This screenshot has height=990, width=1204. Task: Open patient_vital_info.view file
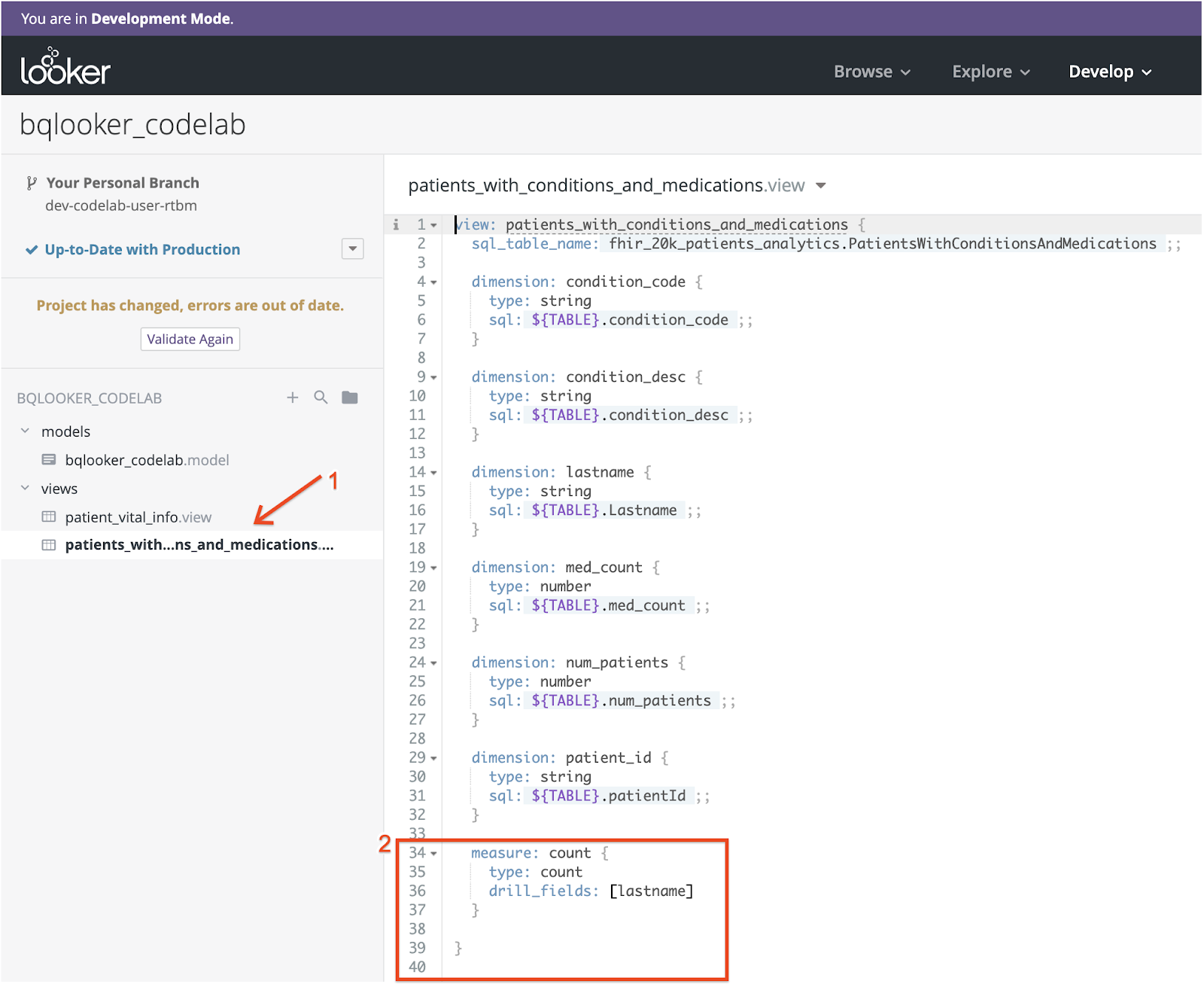point(138,517)
